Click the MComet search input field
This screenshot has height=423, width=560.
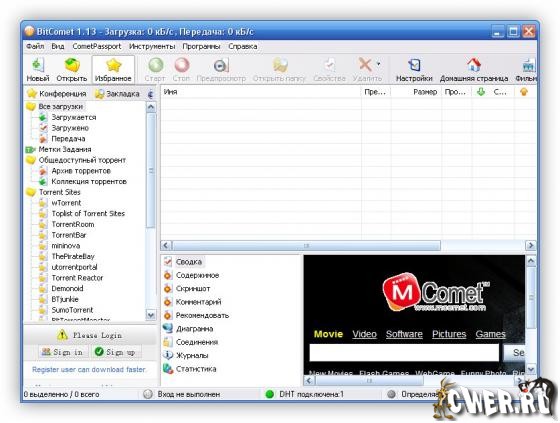coord(404,353)
